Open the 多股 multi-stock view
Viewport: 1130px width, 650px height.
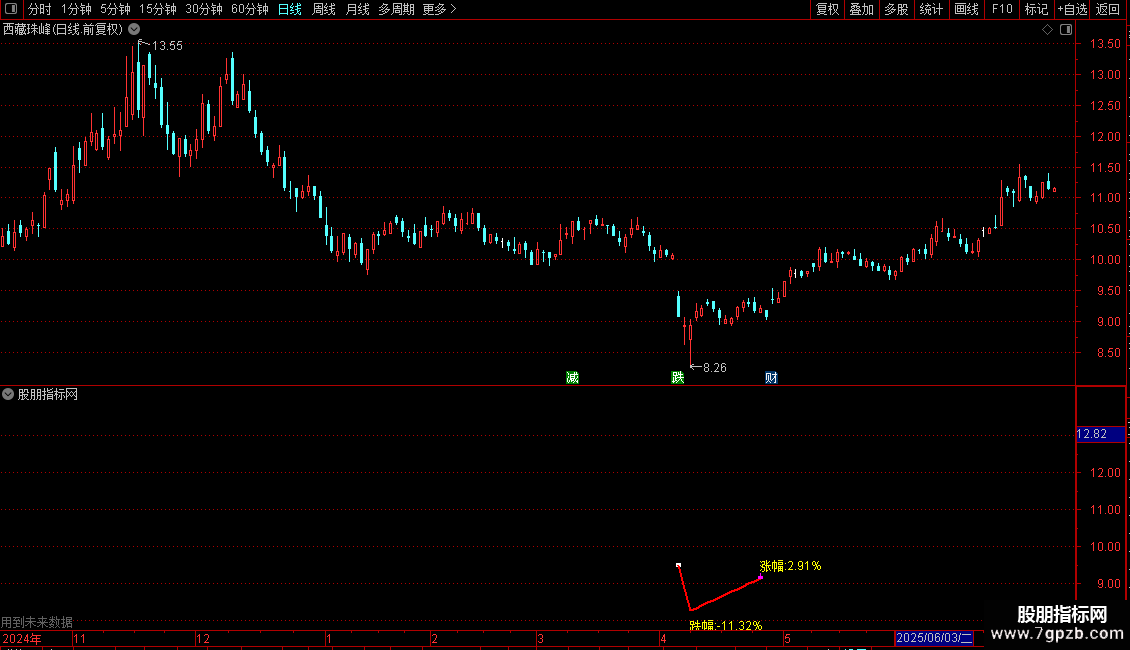tap(896, 9)
